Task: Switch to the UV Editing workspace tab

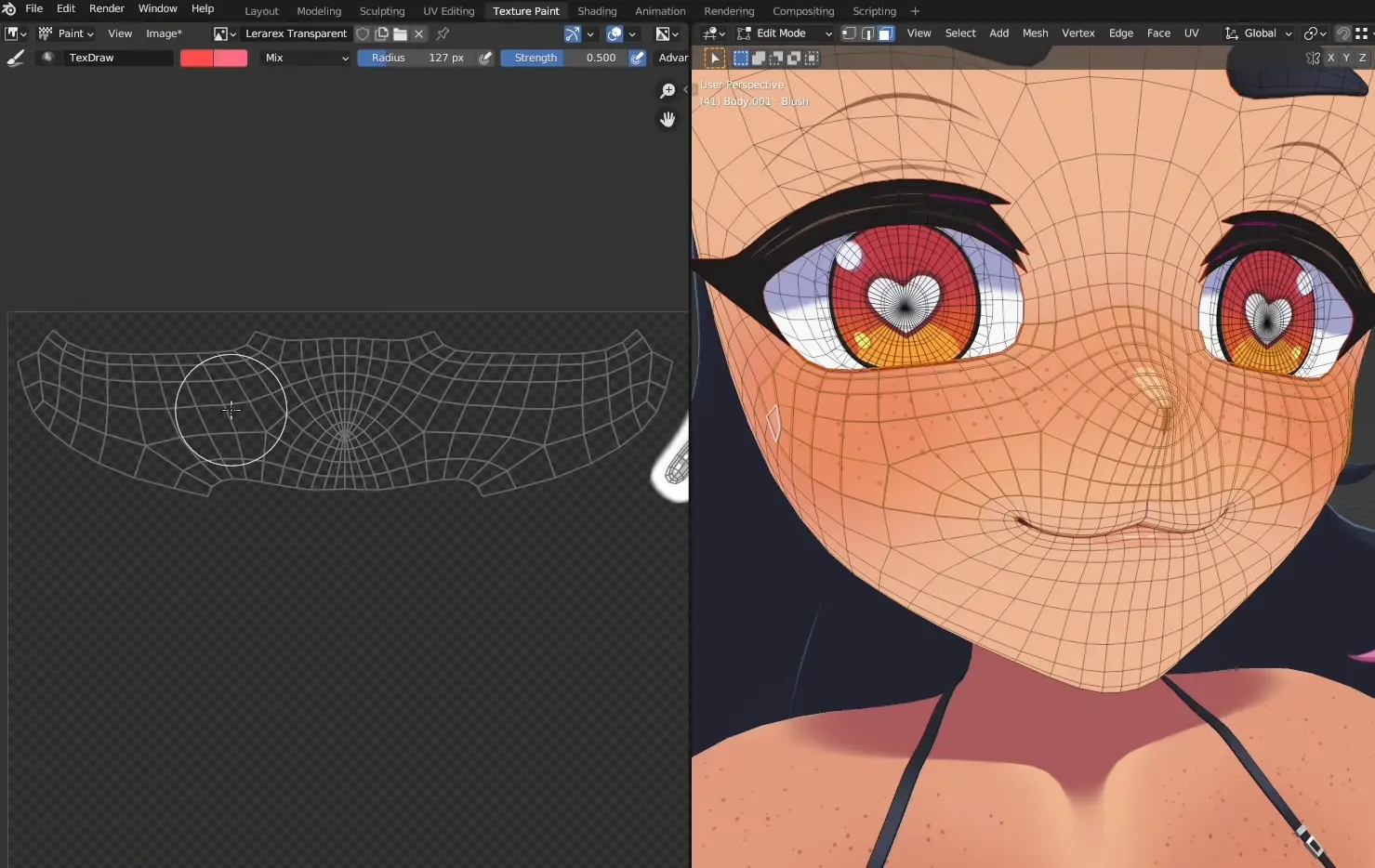Action: (x=448, y=11)
